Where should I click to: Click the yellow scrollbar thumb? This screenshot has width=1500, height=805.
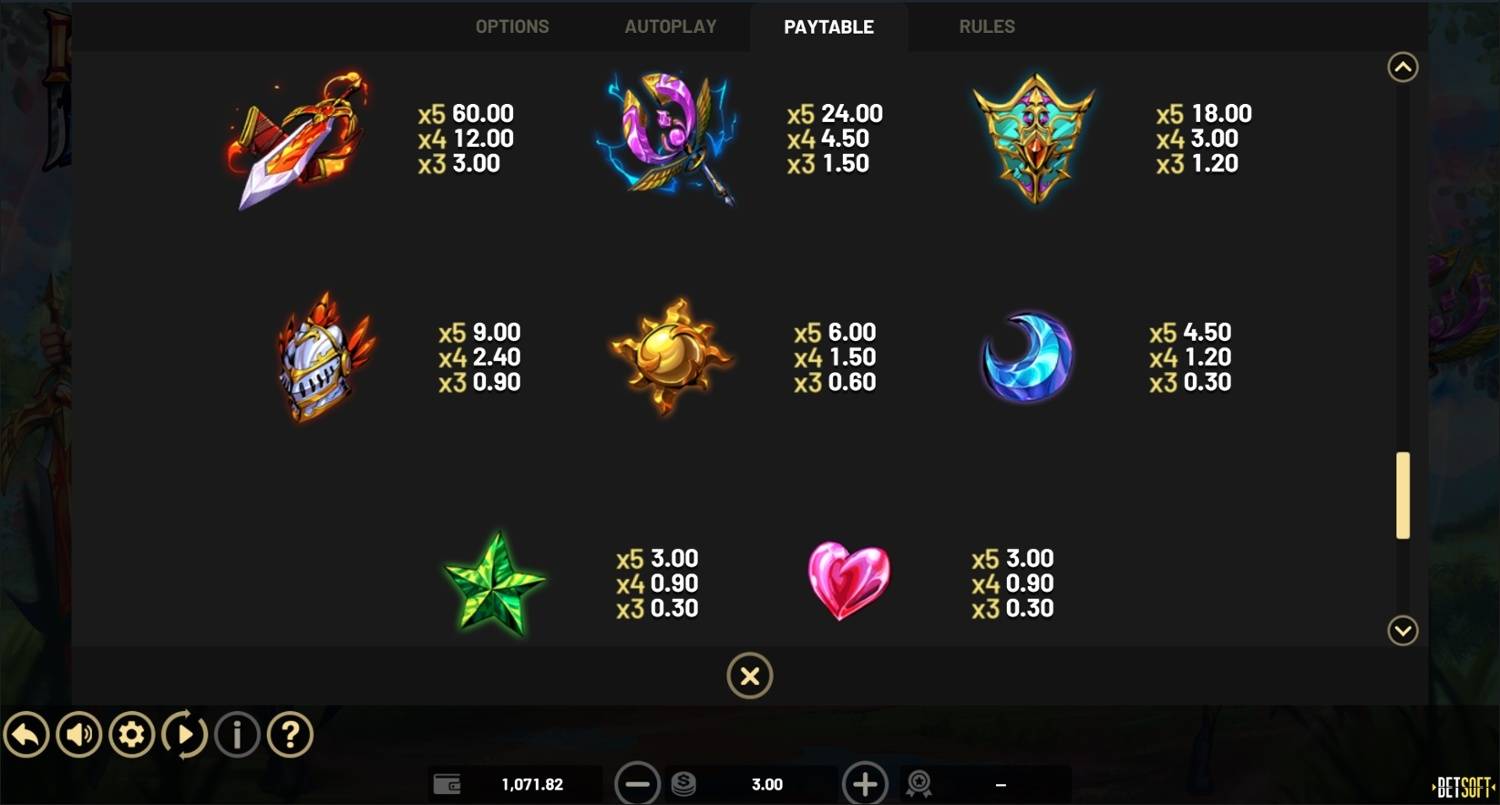(x=1403, y=495)
